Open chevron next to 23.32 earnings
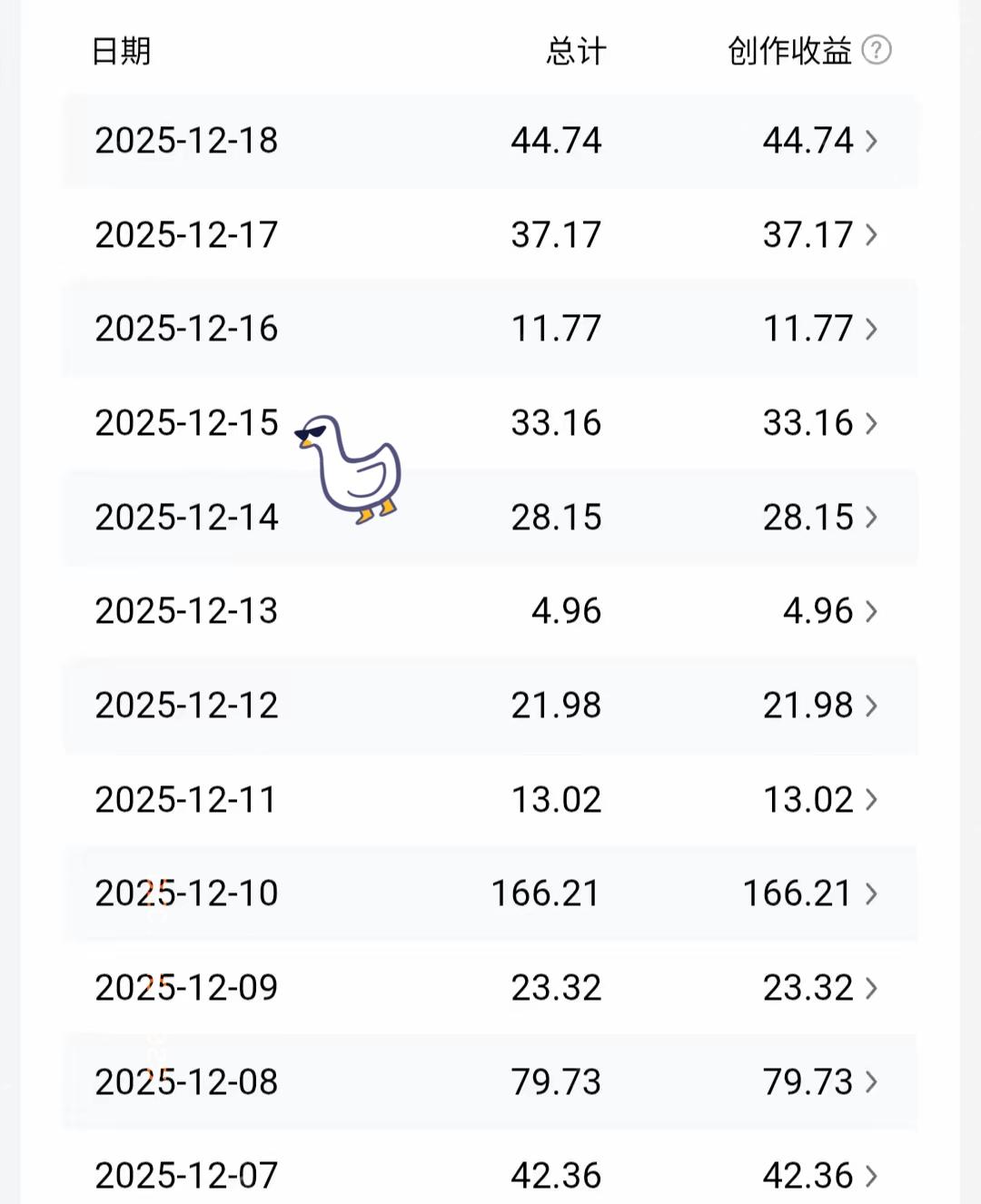The image size is (981, 1204). tap(871, 988)
